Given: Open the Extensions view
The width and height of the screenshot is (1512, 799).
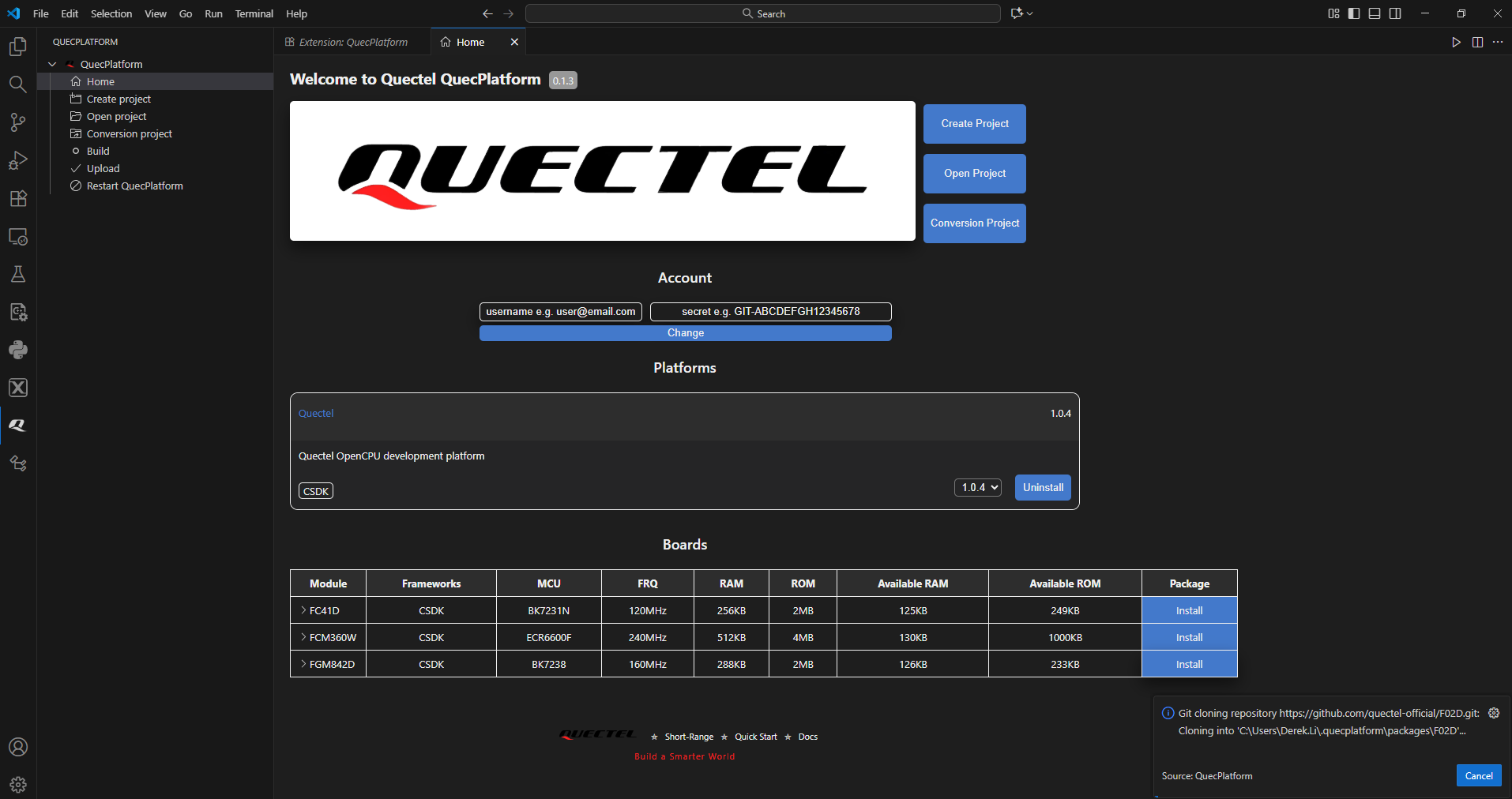Looking at the screenshot, I should tap(17, 198).
